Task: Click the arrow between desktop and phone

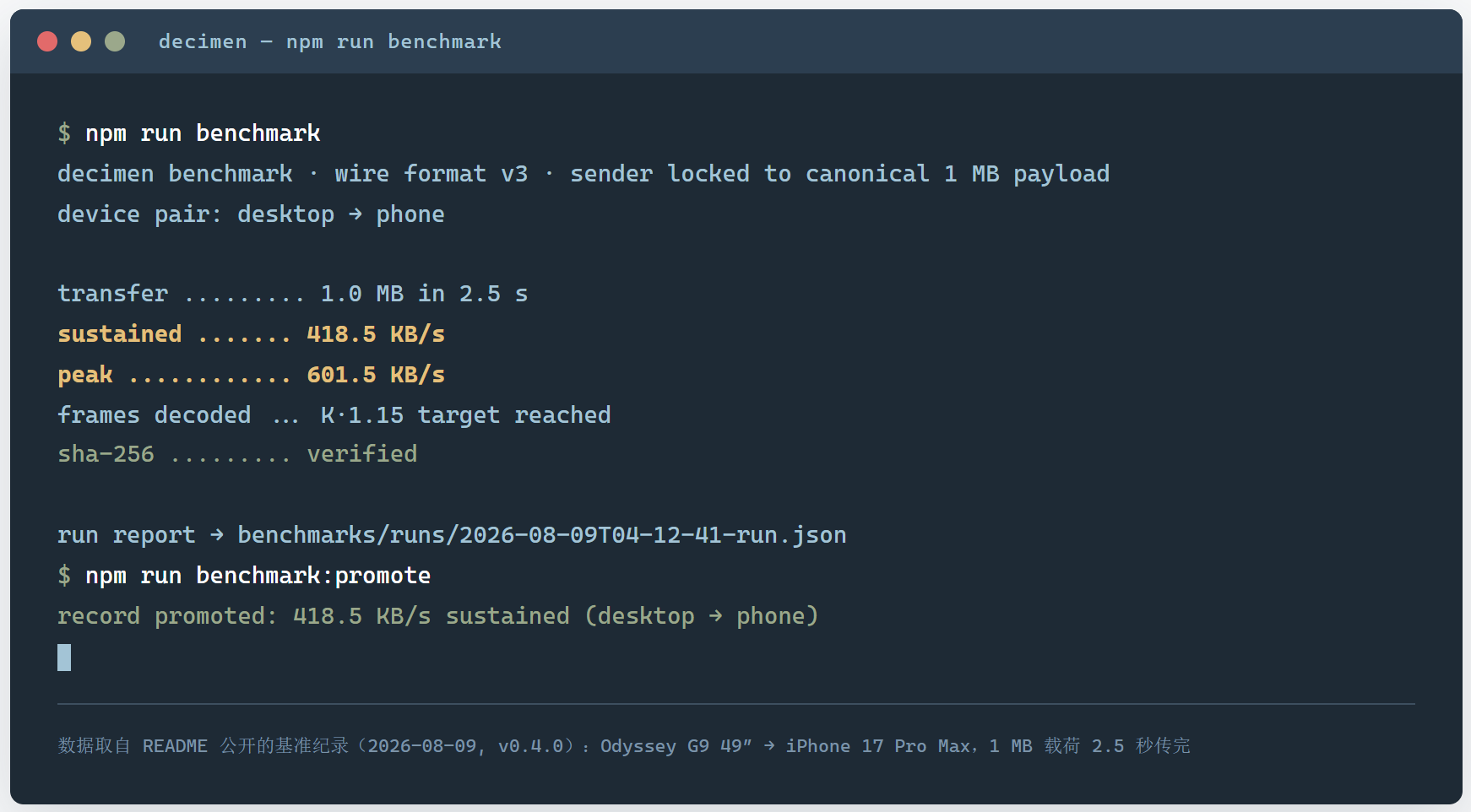Action: pos(356,214)
